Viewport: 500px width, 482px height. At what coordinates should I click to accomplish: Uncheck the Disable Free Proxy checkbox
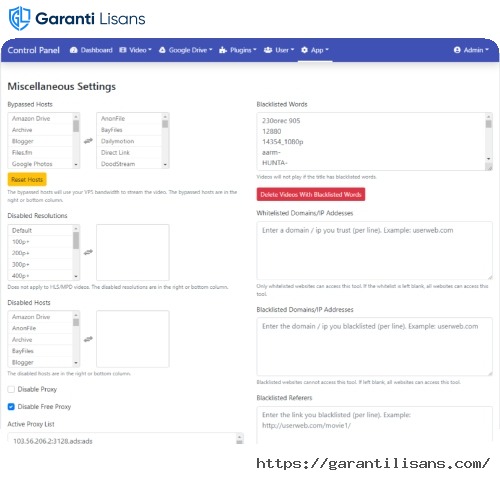pyautogui.click(x=11, y=406)
